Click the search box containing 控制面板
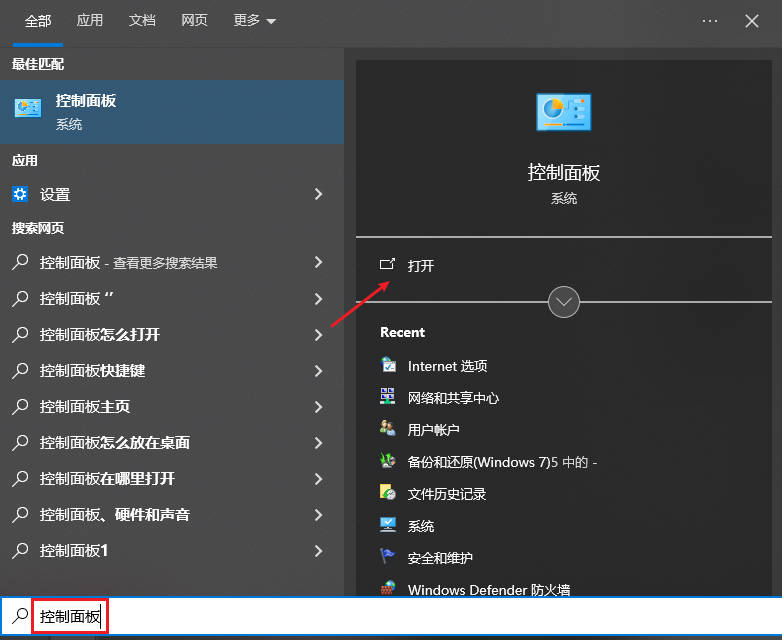 click(x=391, y=616)
